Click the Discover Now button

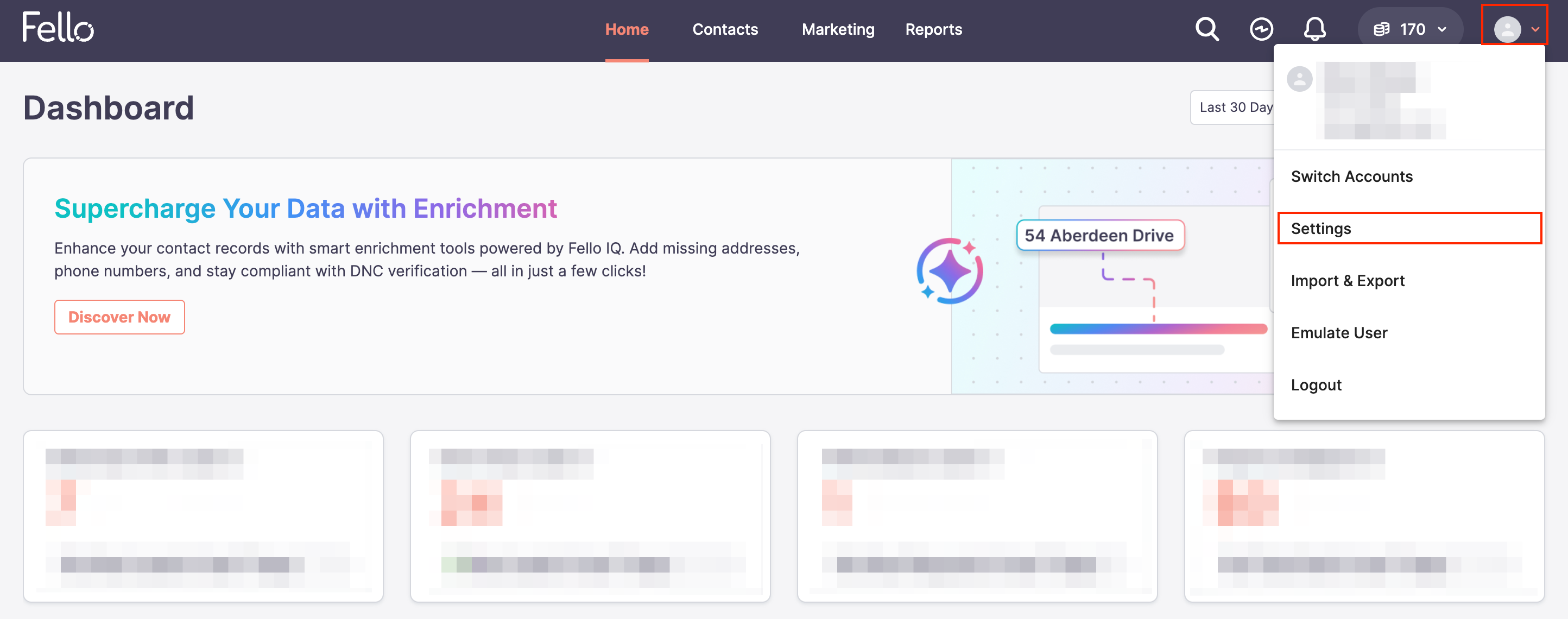click(119, 317)
